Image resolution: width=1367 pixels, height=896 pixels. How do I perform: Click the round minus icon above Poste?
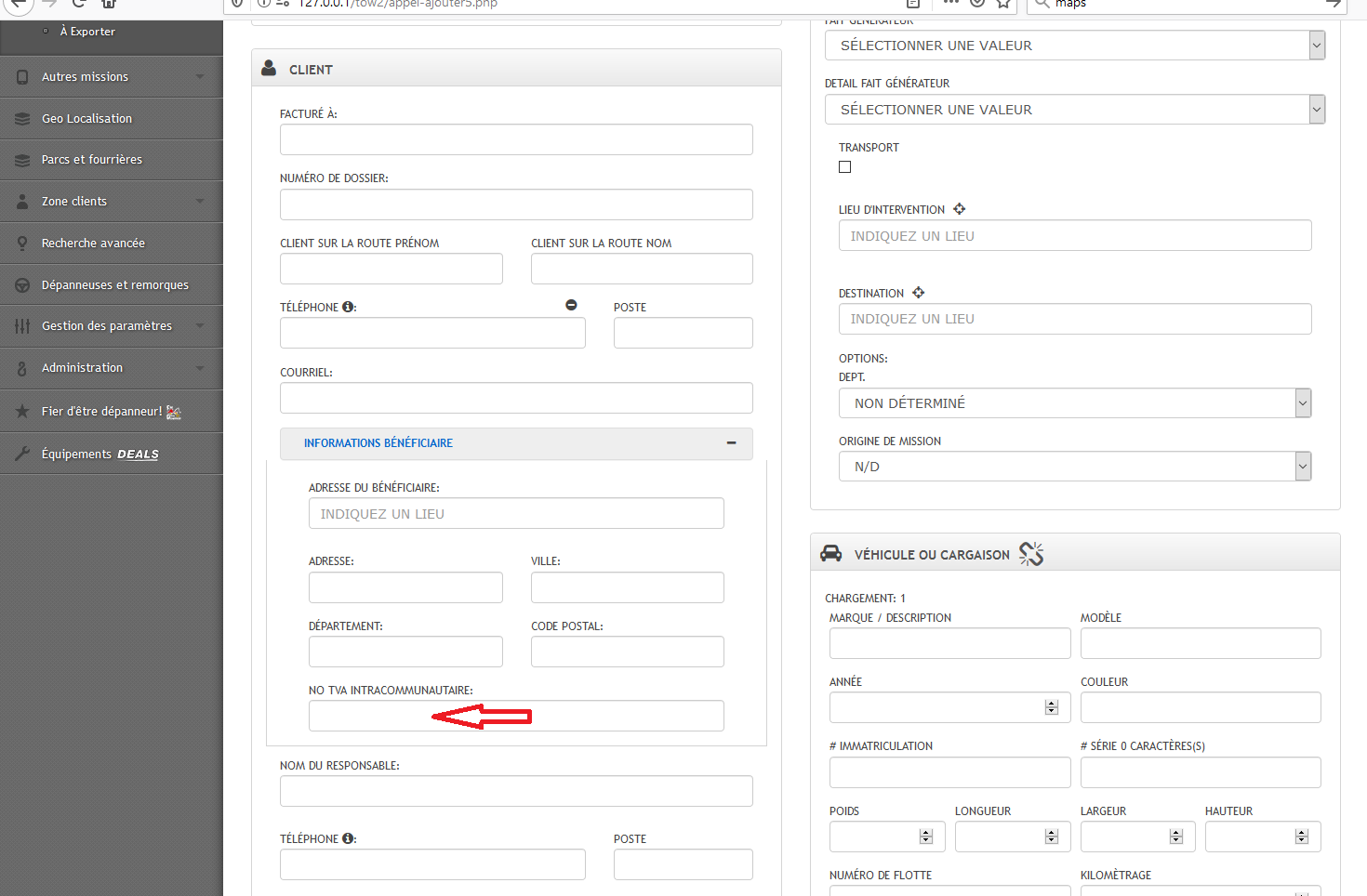pyautogui.click(x=571, y=305)
